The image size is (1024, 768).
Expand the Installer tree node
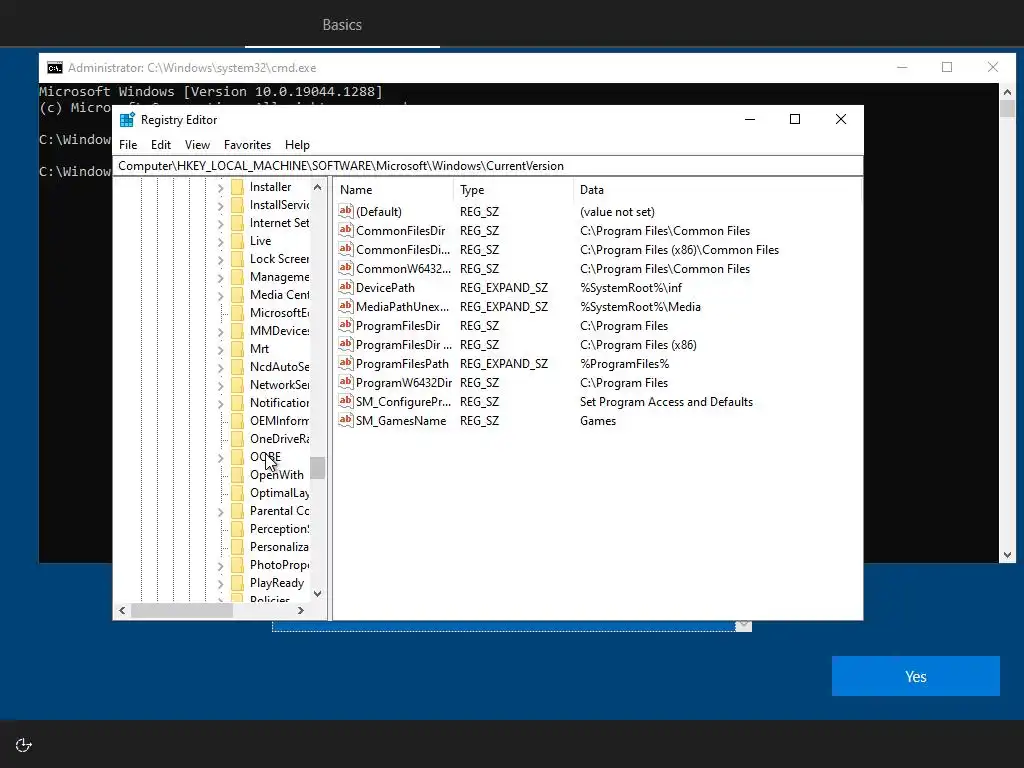pyautogui.click(x=221, y=188)
